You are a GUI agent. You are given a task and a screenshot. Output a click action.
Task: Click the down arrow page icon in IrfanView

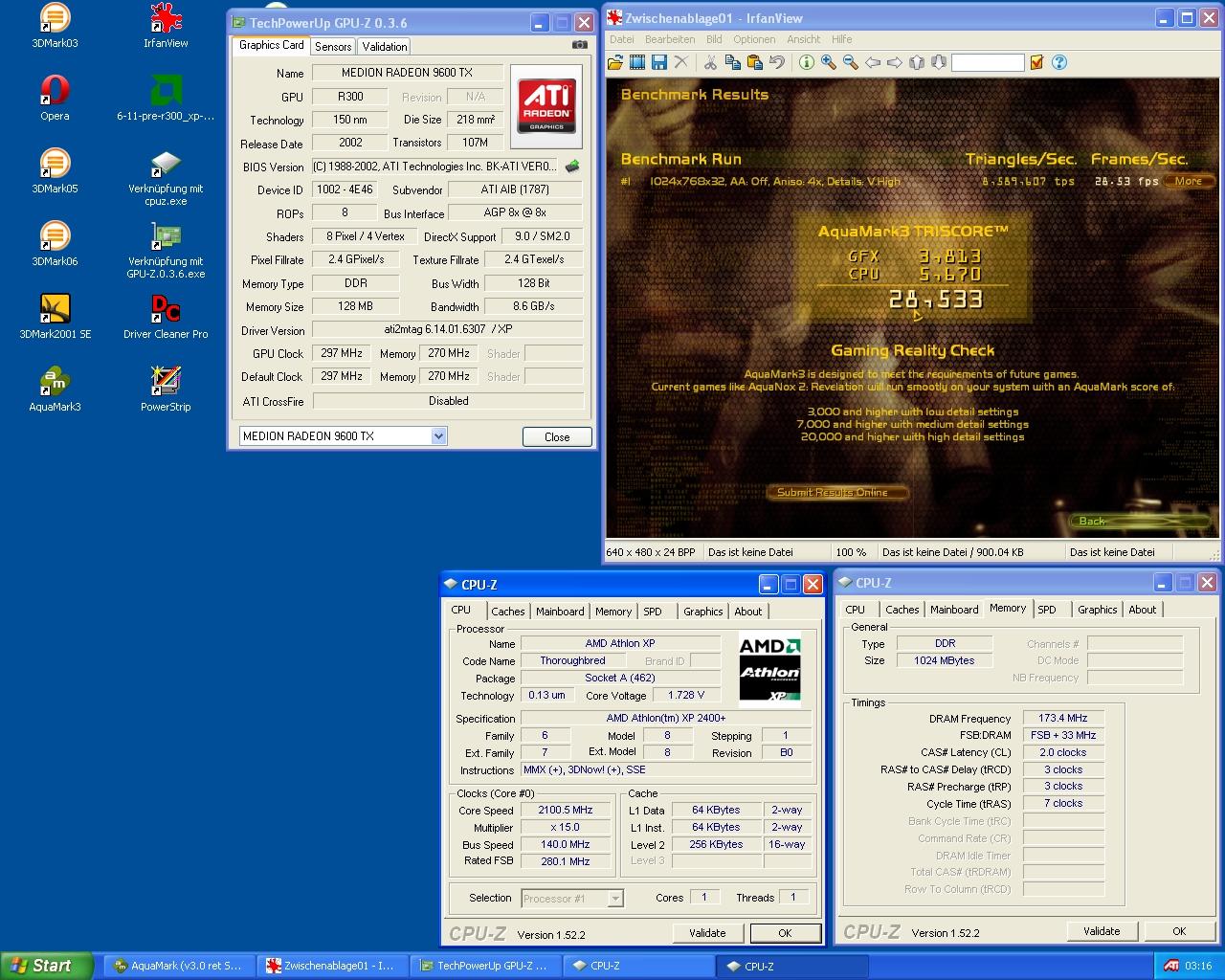[939, 62]
